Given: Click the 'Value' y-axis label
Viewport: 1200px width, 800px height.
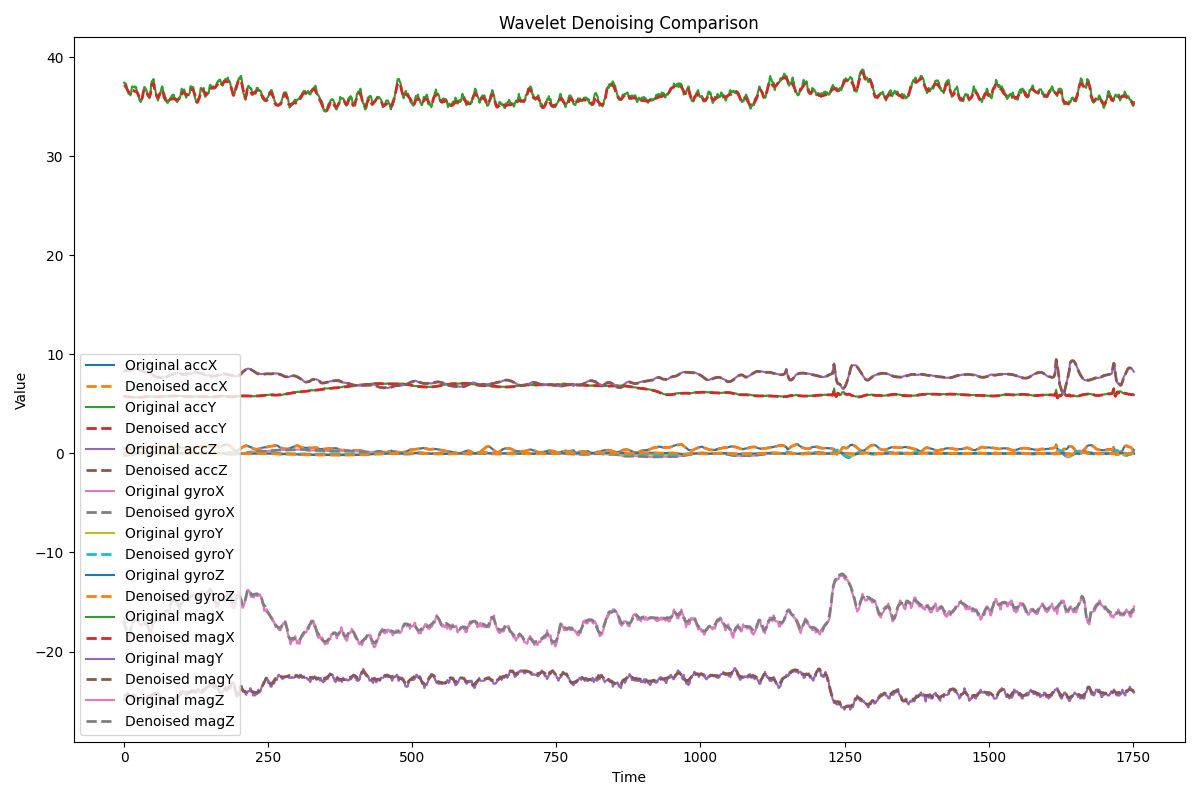Looking at the screenshot, I should pos(21,390).
